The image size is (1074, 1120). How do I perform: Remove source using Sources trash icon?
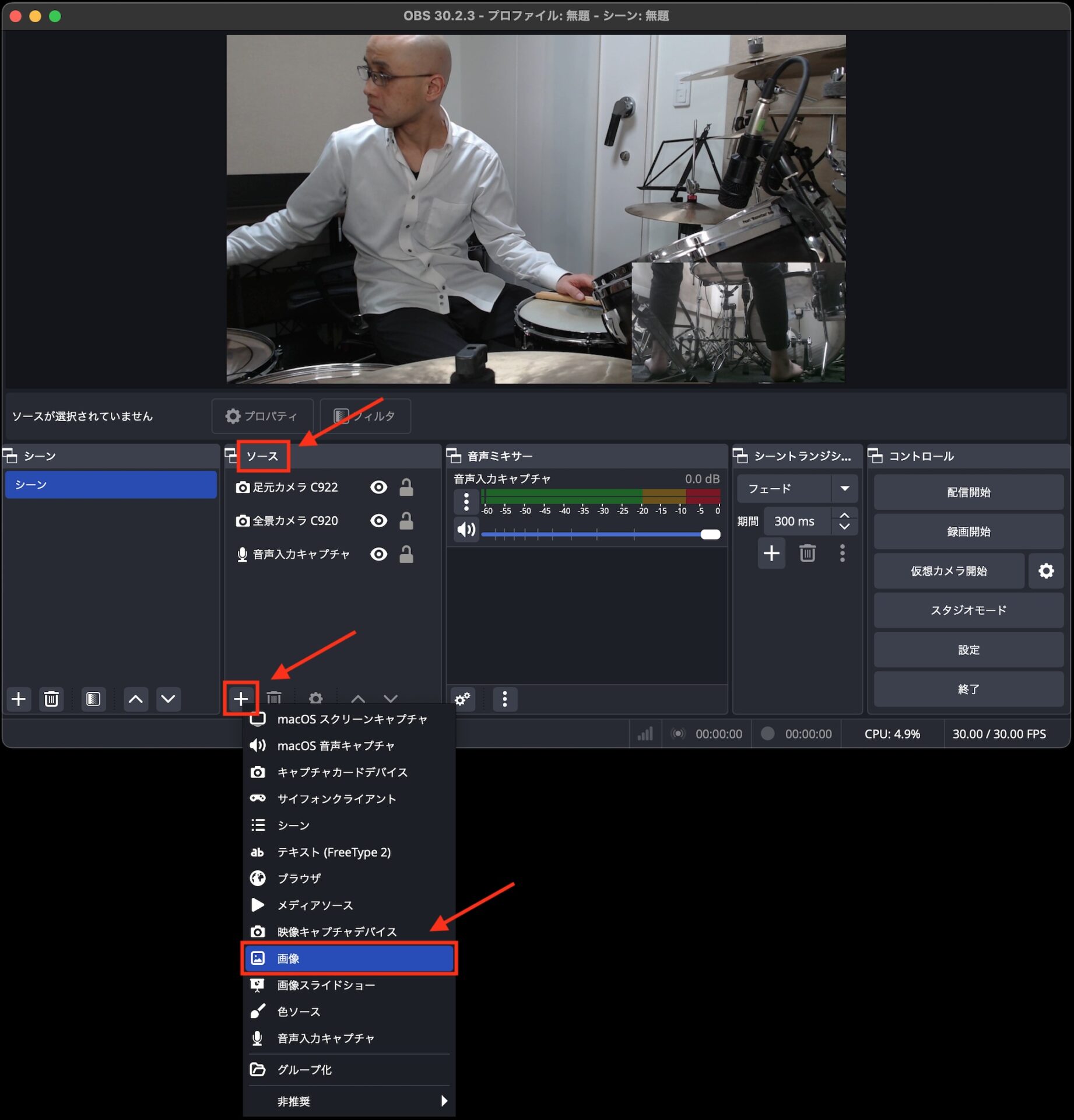coord(274,698)
